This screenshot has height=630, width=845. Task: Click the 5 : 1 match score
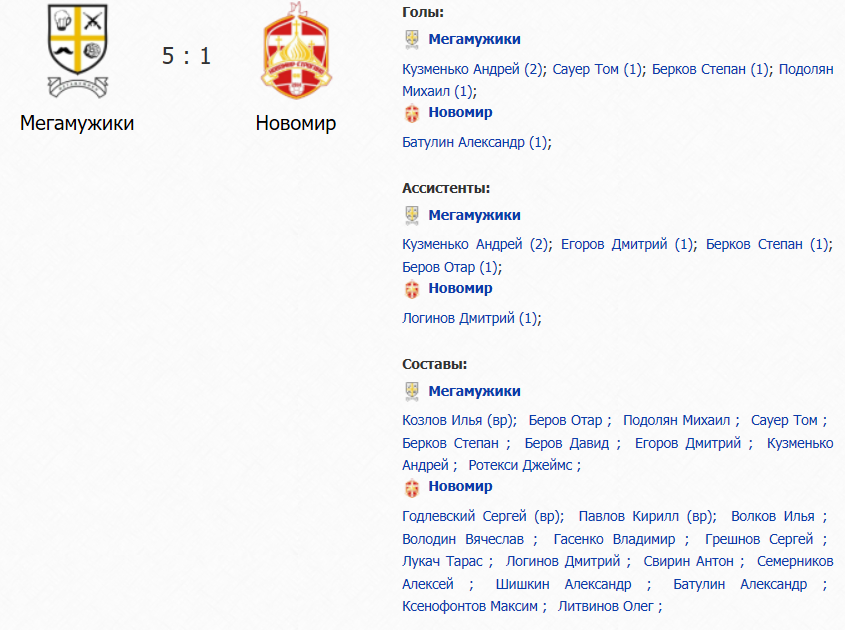point(186,56)
